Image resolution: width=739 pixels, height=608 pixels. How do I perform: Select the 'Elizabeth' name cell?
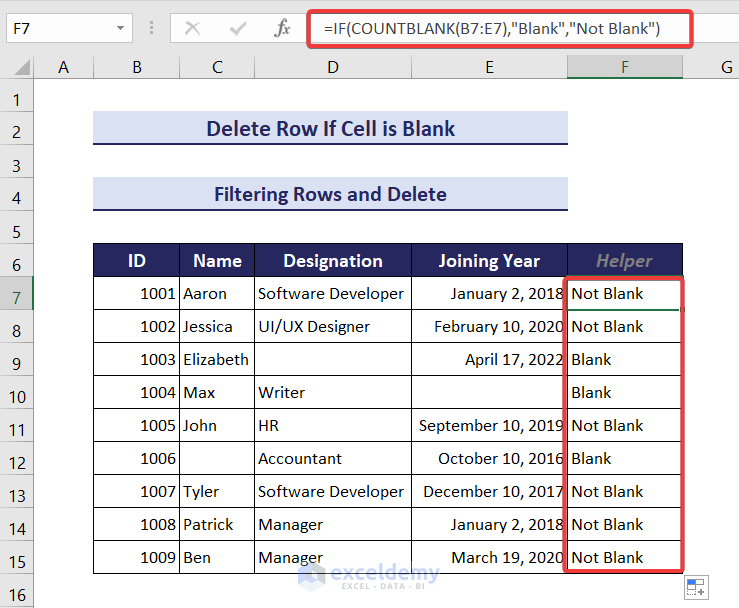217,359
